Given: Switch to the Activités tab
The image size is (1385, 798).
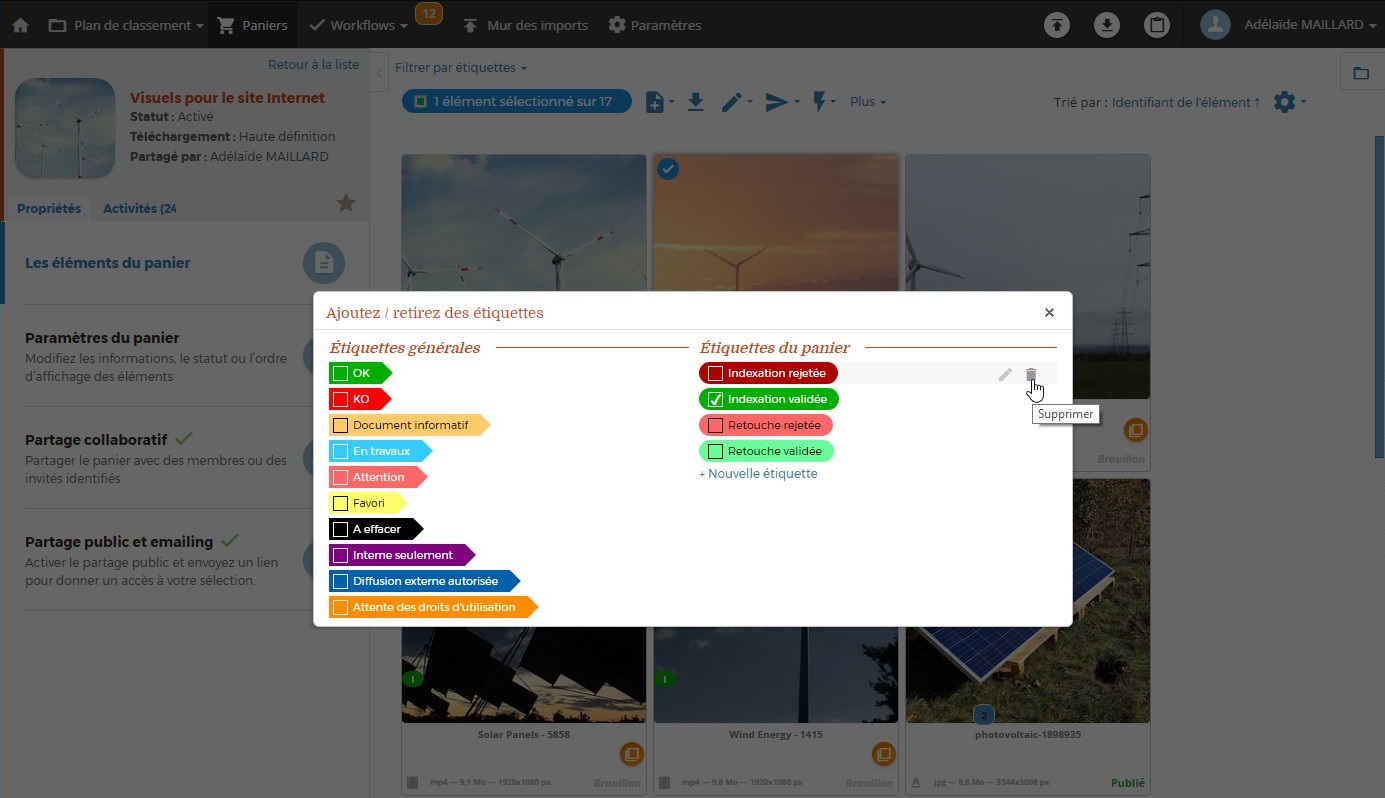Looking at the screenshot, I should pos(140,208).
